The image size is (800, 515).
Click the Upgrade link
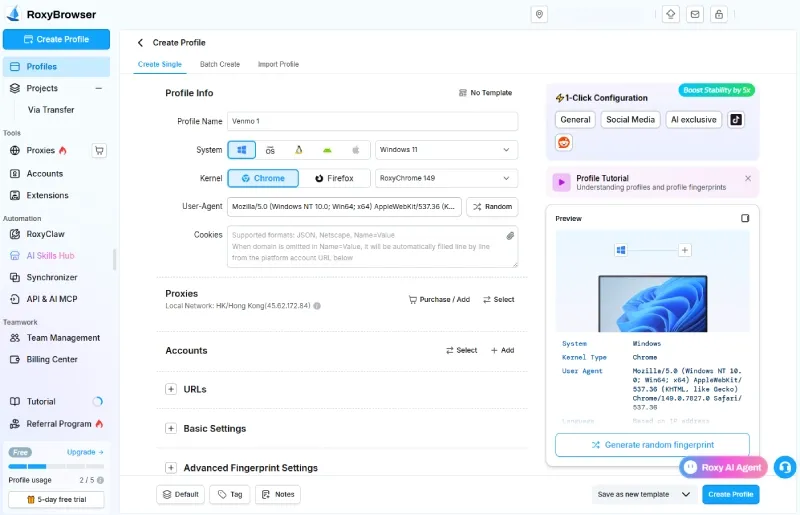85,452
